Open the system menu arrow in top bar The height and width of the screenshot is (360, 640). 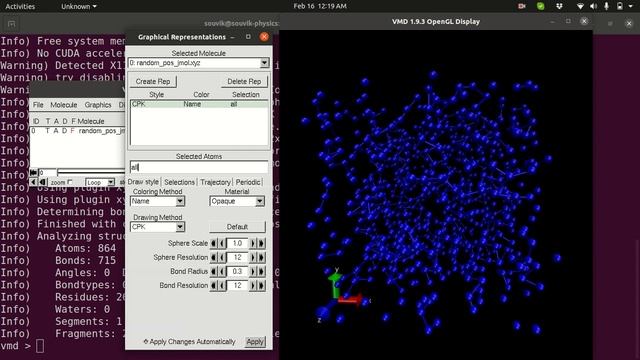pos(631,6)
